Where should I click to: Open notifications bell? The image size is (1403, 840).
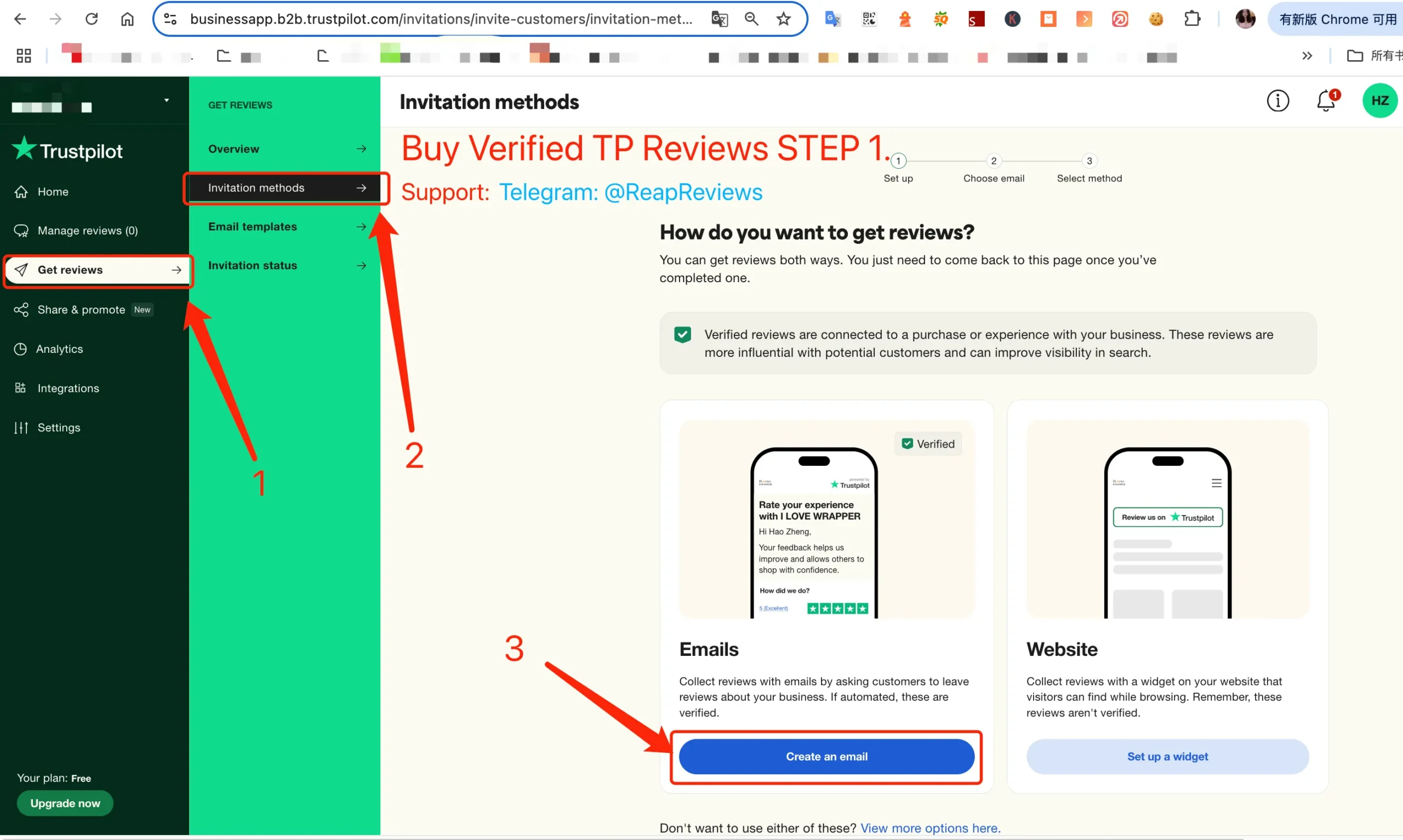[x=1326, y=101]
